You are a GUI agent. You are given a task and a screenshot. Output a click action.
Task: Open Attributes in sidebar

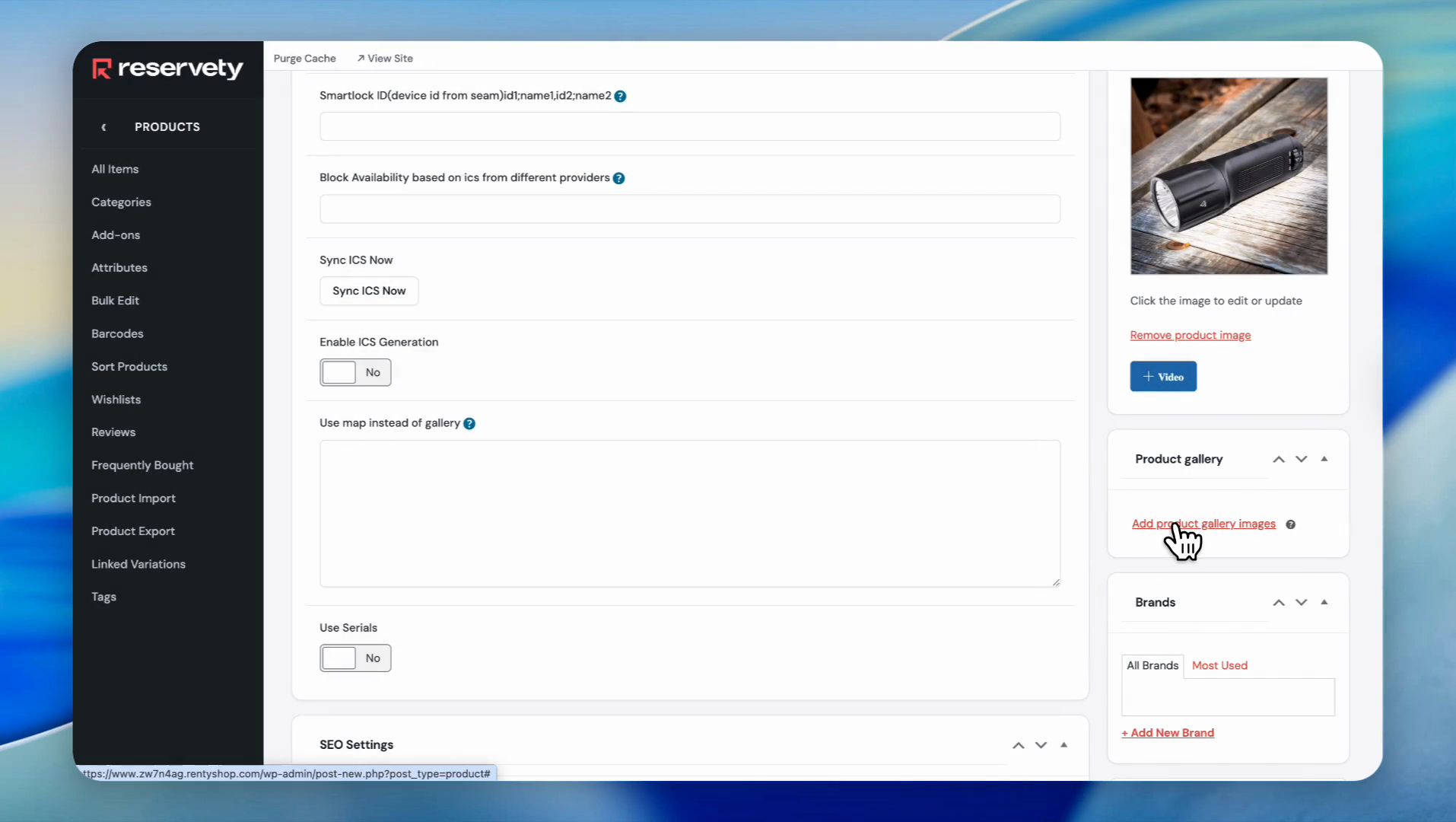(119, 268)
